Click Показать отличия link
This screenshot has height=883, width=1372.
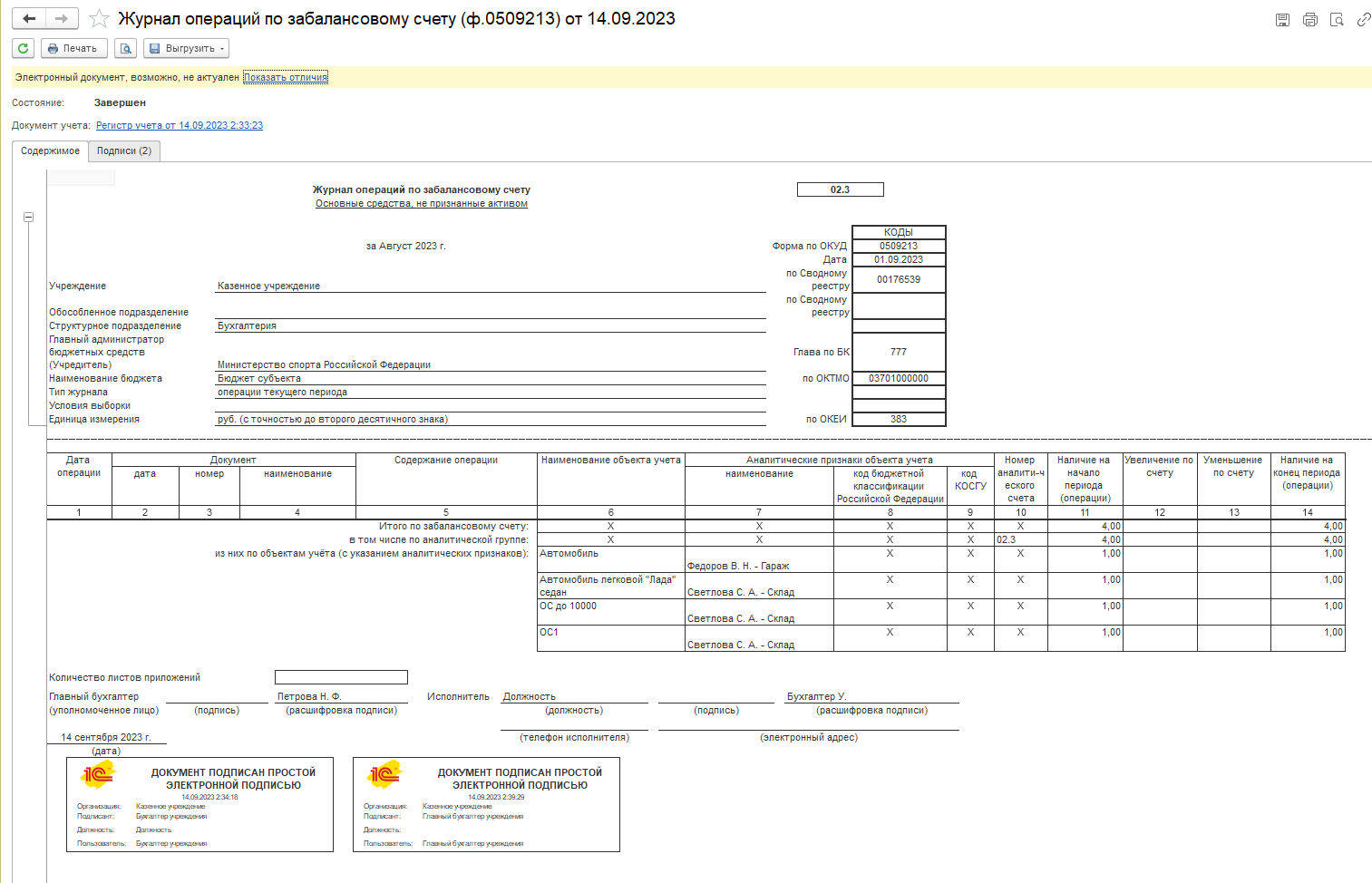[x=286, y=77]
